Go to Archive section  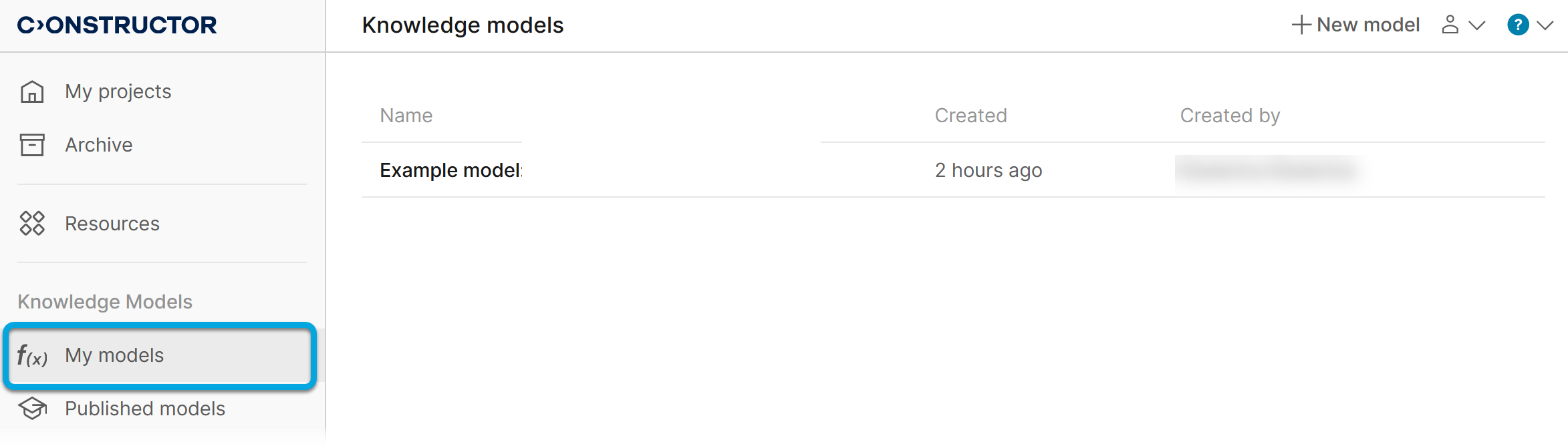pos(98,145)
